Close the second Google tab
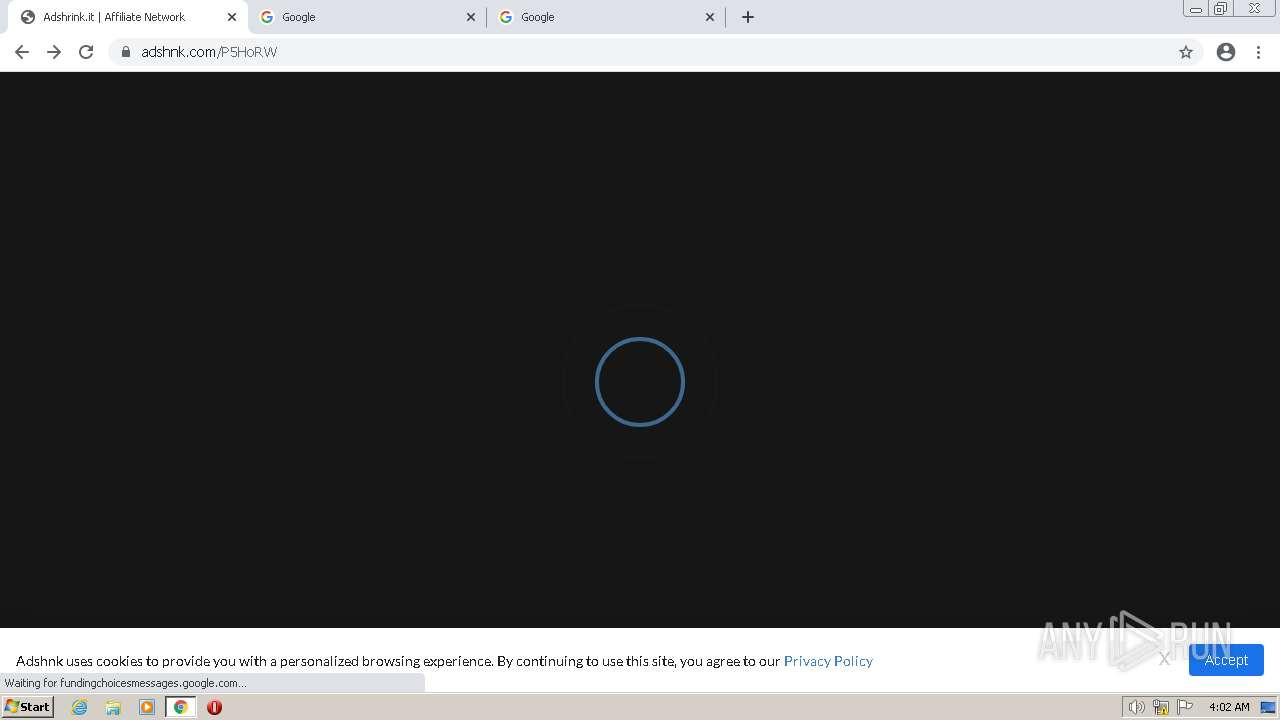 (x=710, y=17)
